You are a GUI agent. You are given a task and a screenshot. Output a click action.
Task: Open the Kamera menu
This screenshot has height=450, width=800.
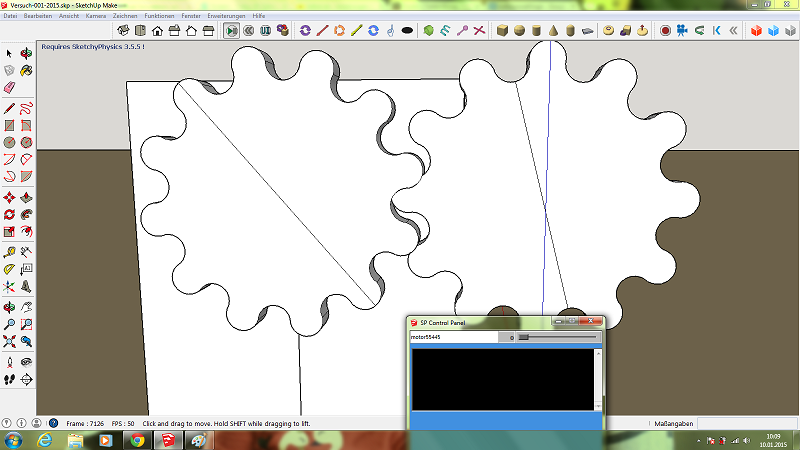[96, 17]
